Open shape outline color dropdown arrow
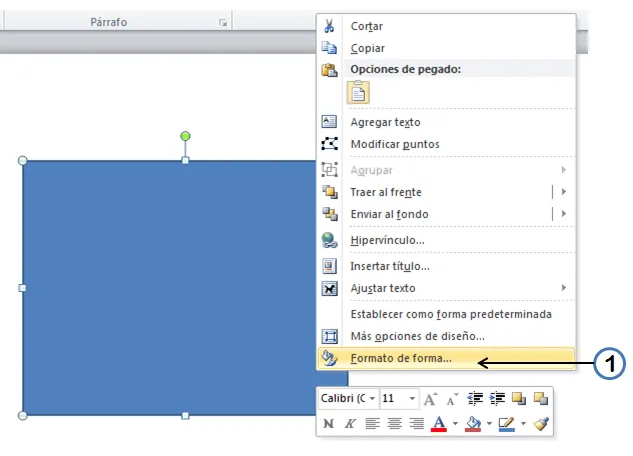The width and height of the screenshot is (633, 456). [x=523, y=423]
